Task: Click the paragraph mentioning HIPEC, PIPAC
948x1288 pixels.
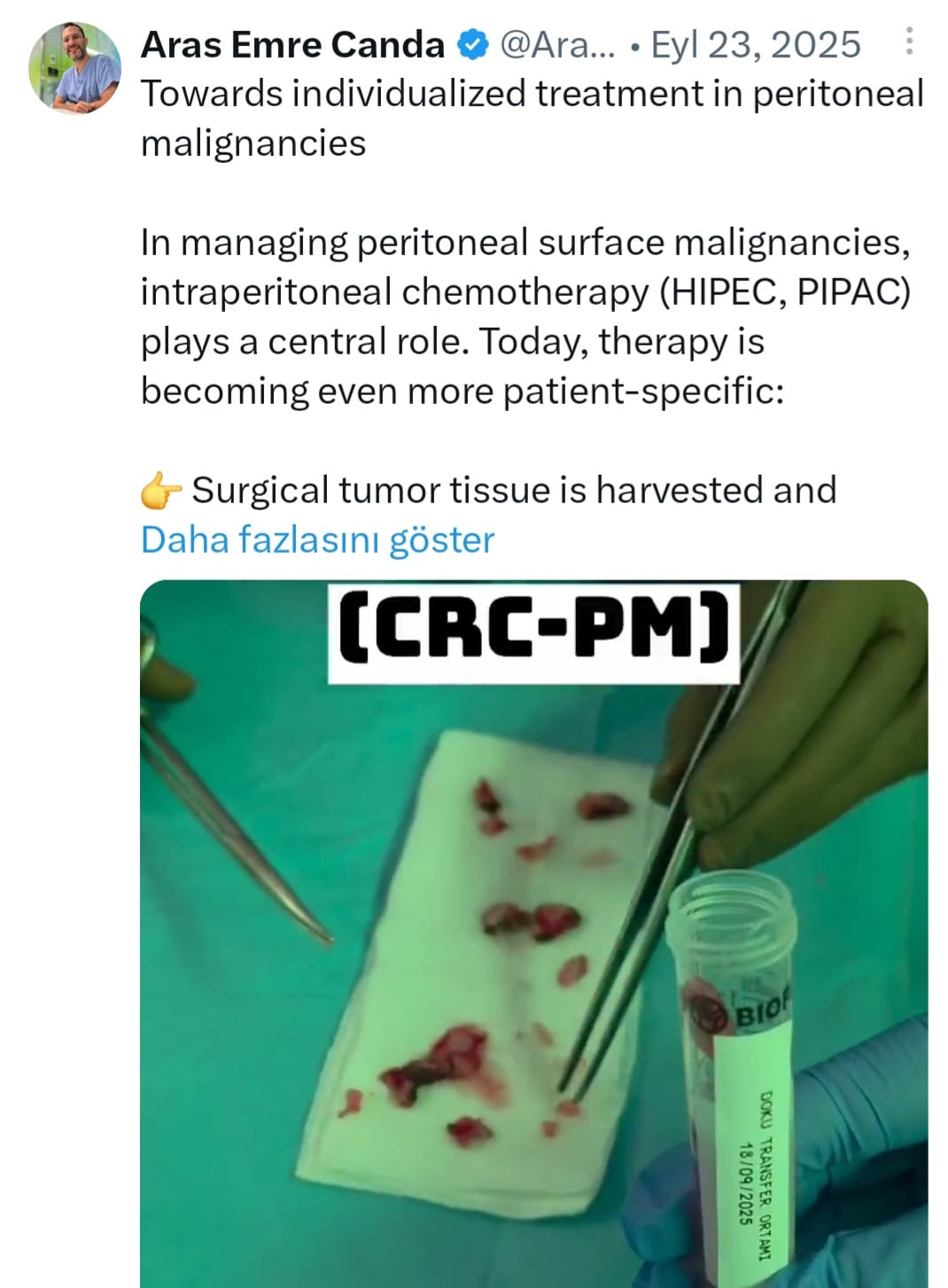Action: pyautogui.click(x=525, y=316)
